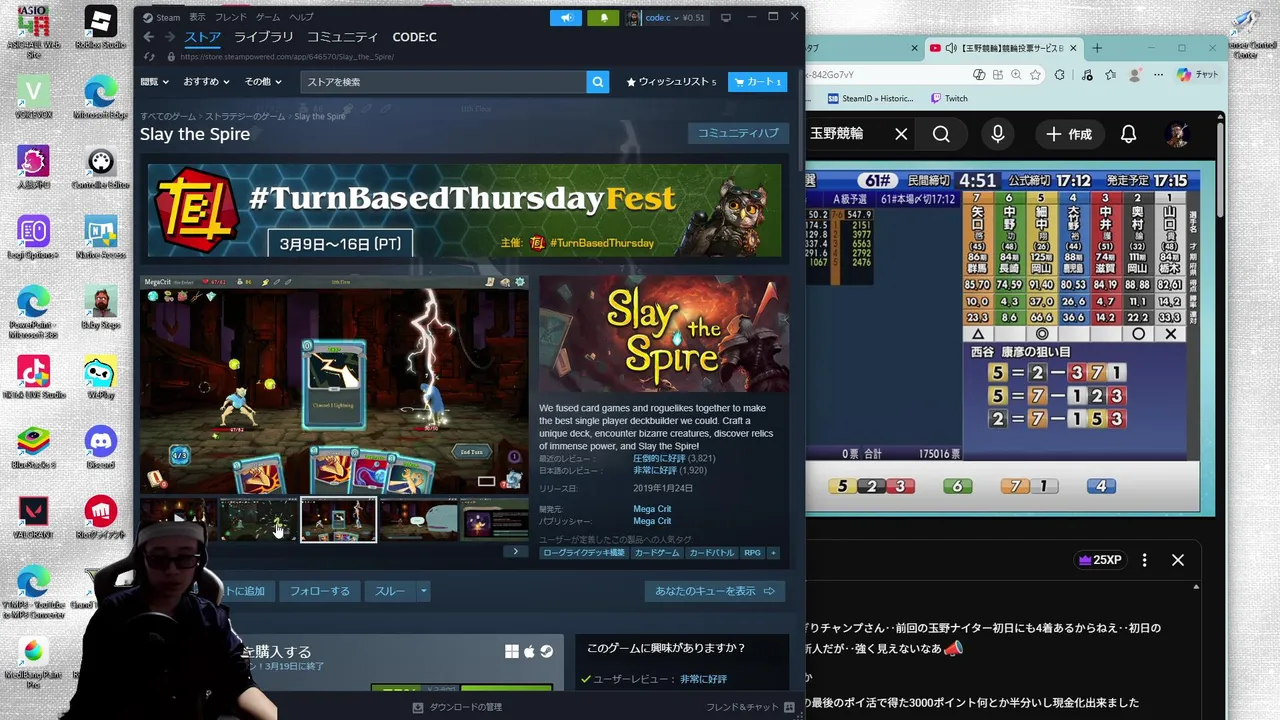This screenshot has width=1280, height=720.
Task: Open Edge settings and more menu
Action: click(1159, 75)
